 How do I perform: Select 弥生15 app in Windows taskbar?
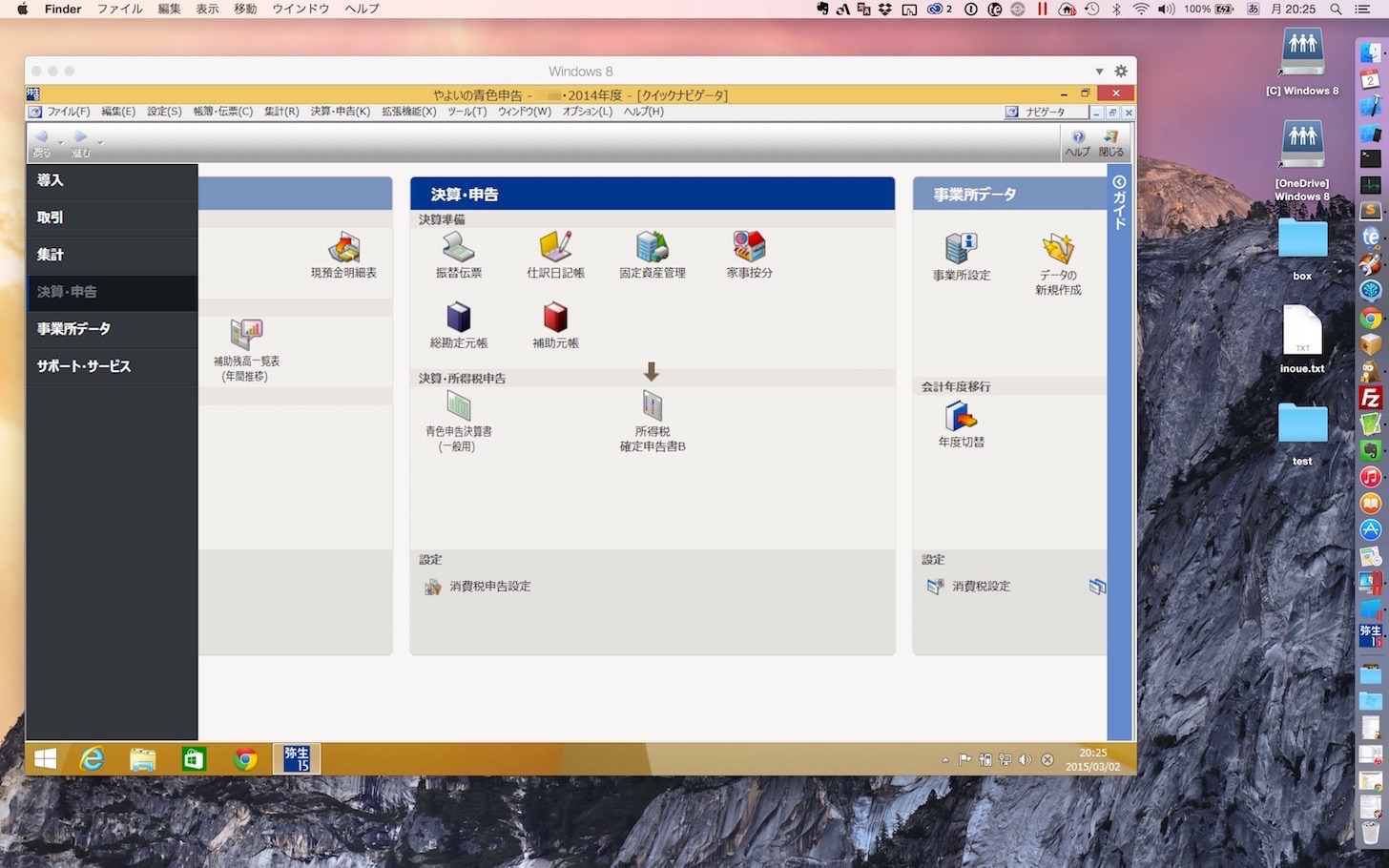click(x=297, y=759)
